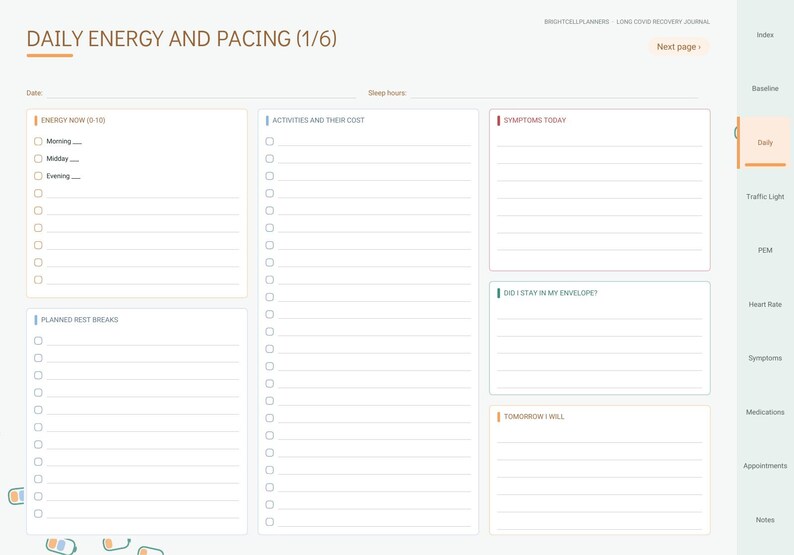This screenshot has width=794, height=555.
Task: Jump to the Symptoms tab
Action: 765,358
